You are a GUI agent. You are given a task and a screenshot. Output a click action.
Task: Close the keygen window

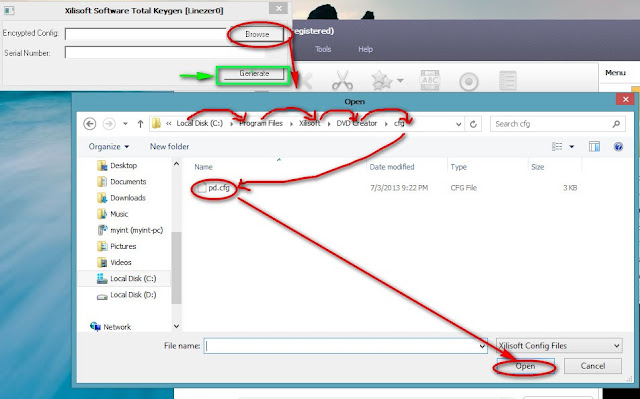click(278, 8)
